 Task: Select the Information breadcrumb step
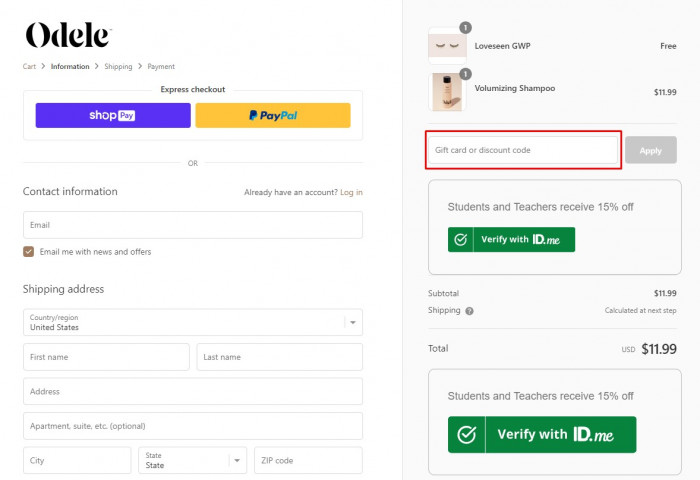coord(70,67)
